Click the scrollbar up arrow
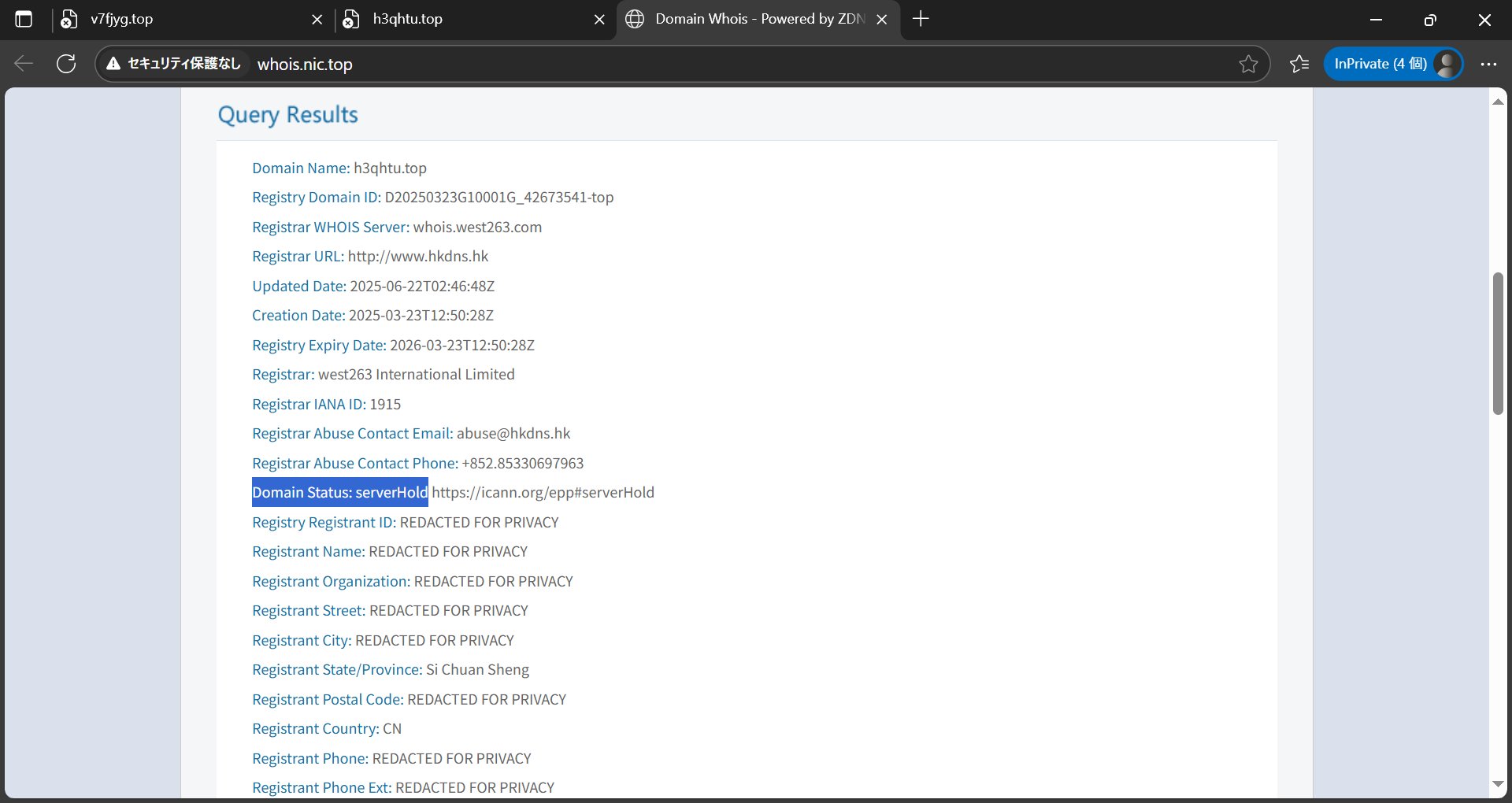1512x803 pixels. 1498,102
